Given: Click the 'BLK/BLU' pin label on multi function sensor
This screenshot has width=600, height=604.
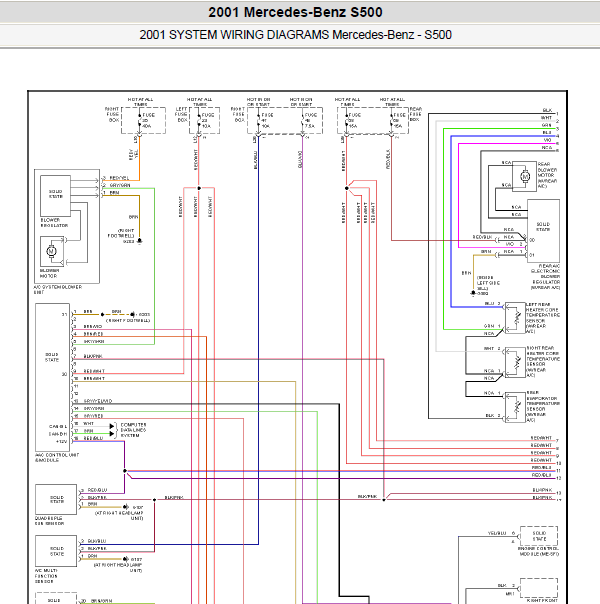Looking at the screenshot, I should point(97,541).
